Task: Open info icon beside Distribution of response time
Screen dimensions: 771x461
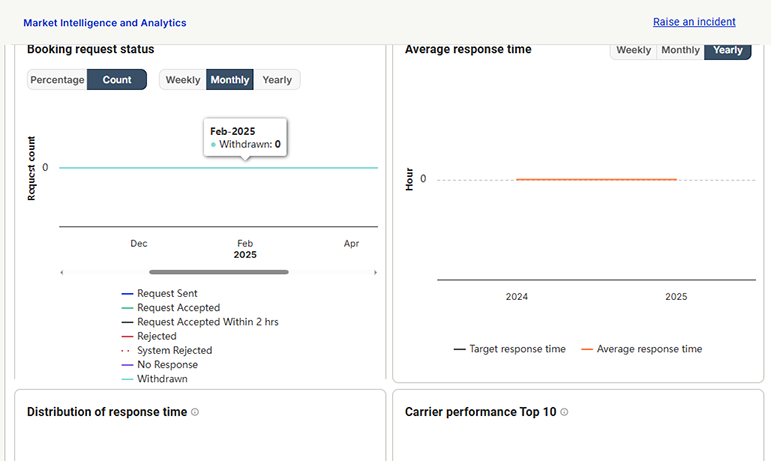Action: pyautogui.click(x=195, y=412)
